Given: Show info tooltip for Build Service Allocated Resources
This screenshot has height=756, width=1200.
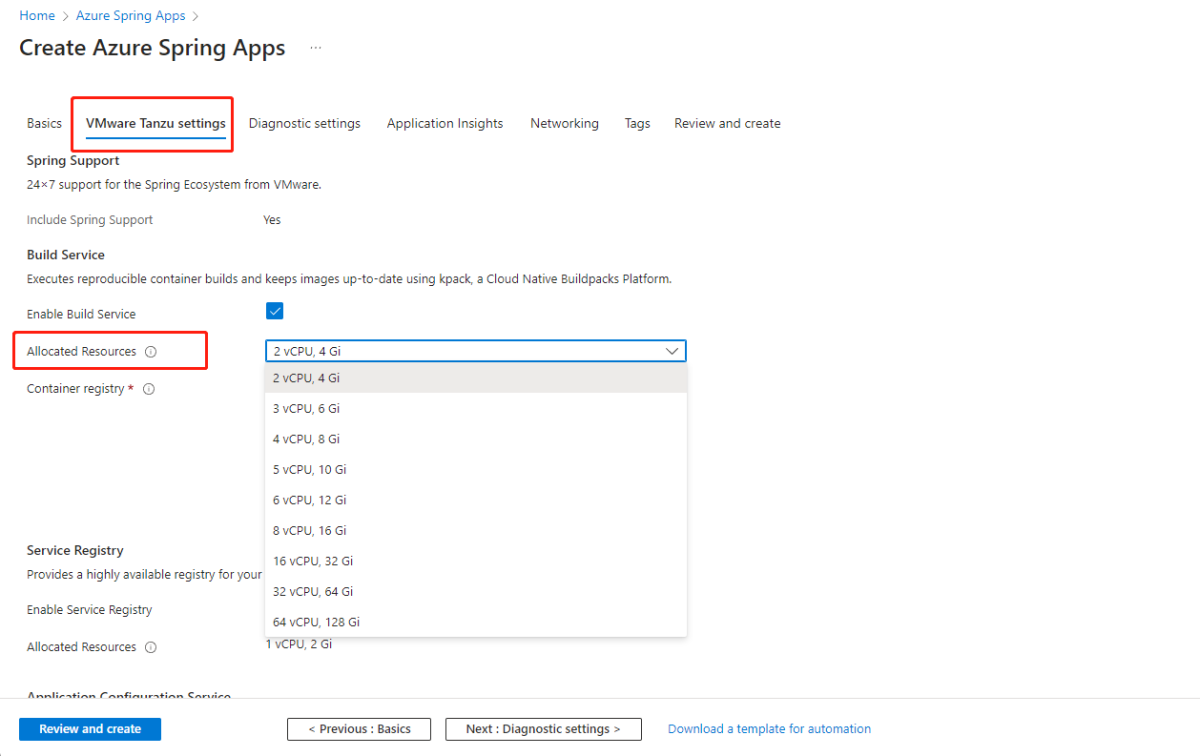Looking at the screenshot, I should click(x=151, y=352).
